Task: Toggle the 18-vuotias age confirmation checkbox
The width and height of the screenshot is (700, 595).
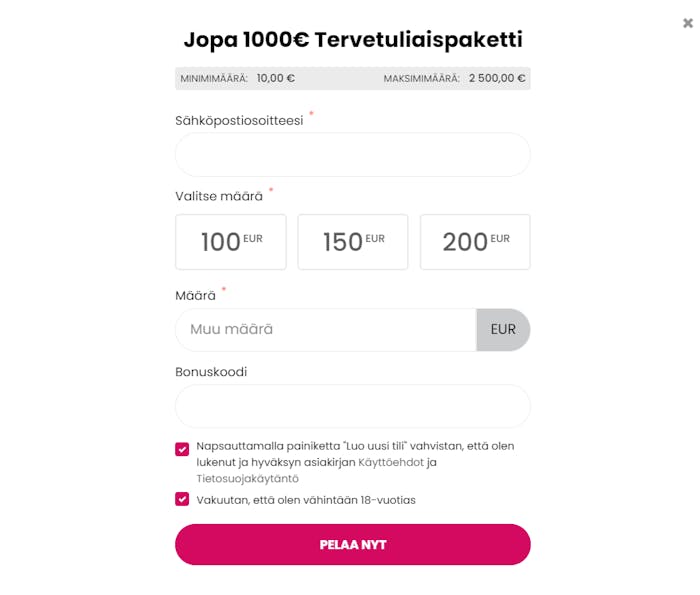Action: [x=182, y=499]
